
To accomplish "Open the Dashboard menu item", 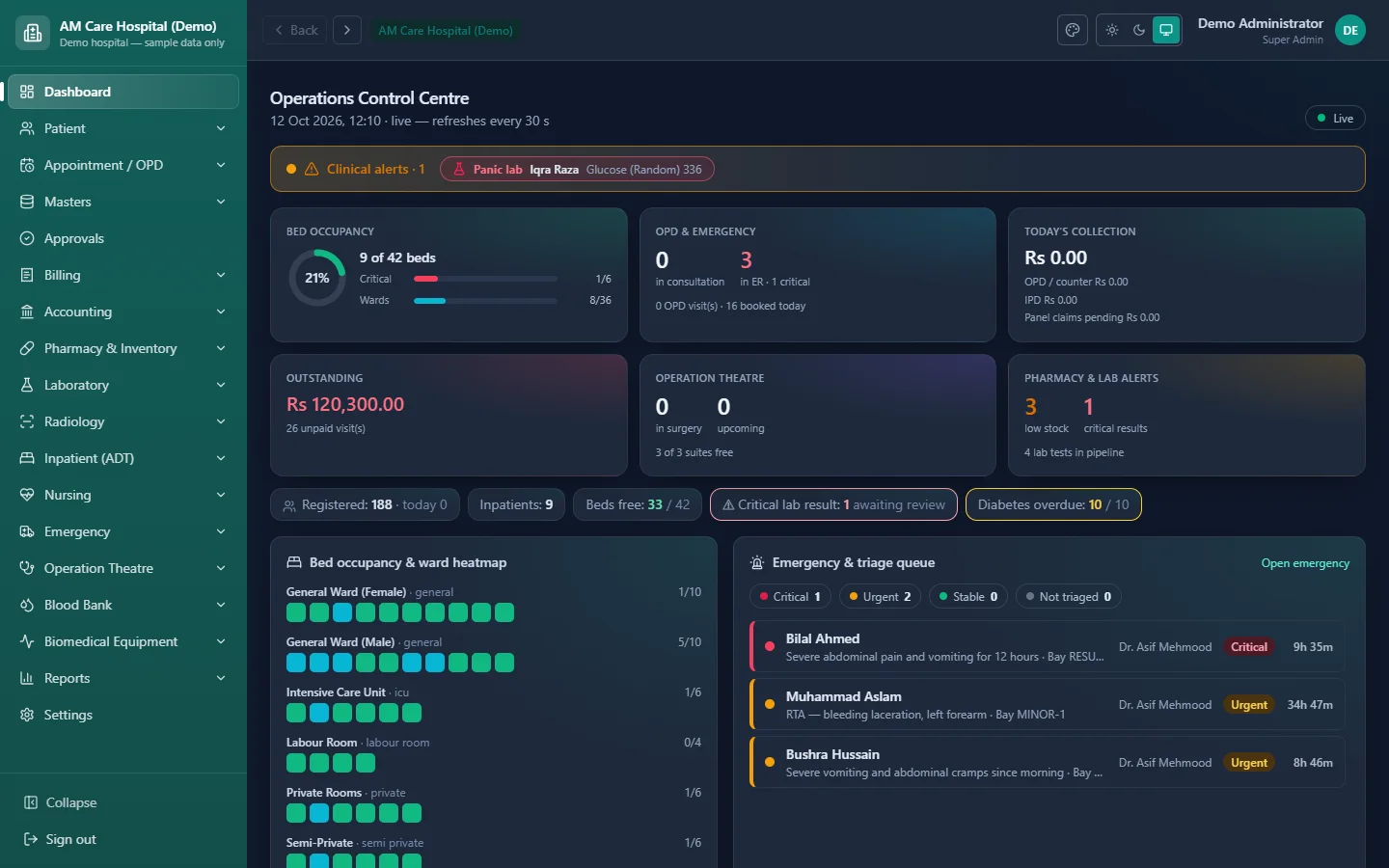I will [123, 92].
